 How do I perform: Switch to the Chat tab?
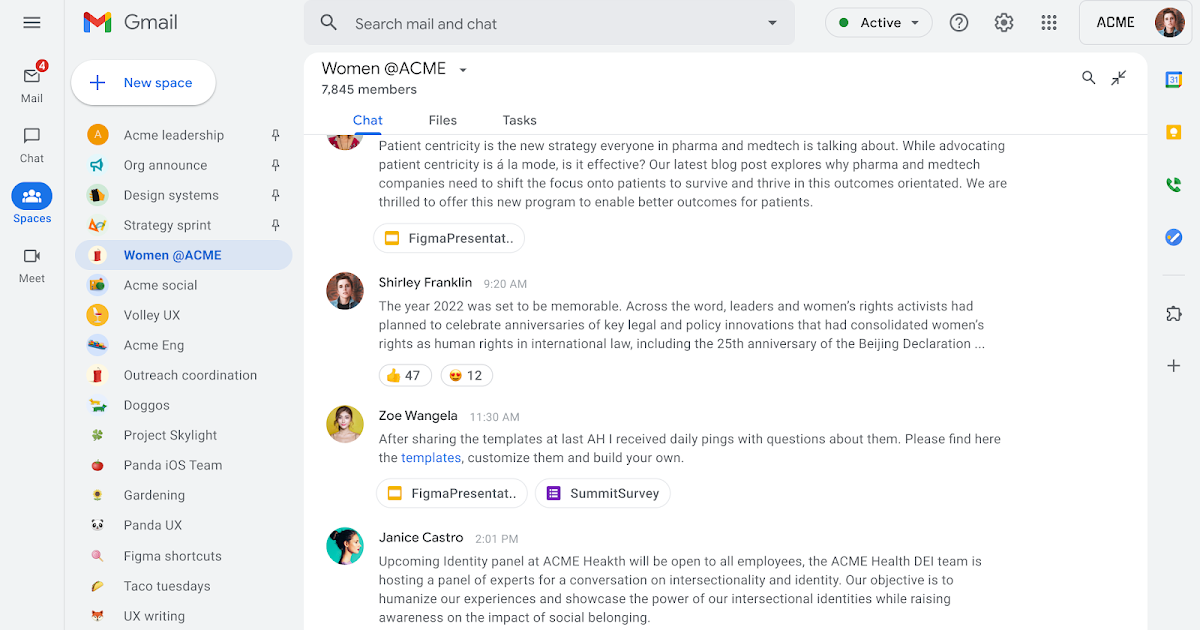pyautogui.click(x=368, y=120)
